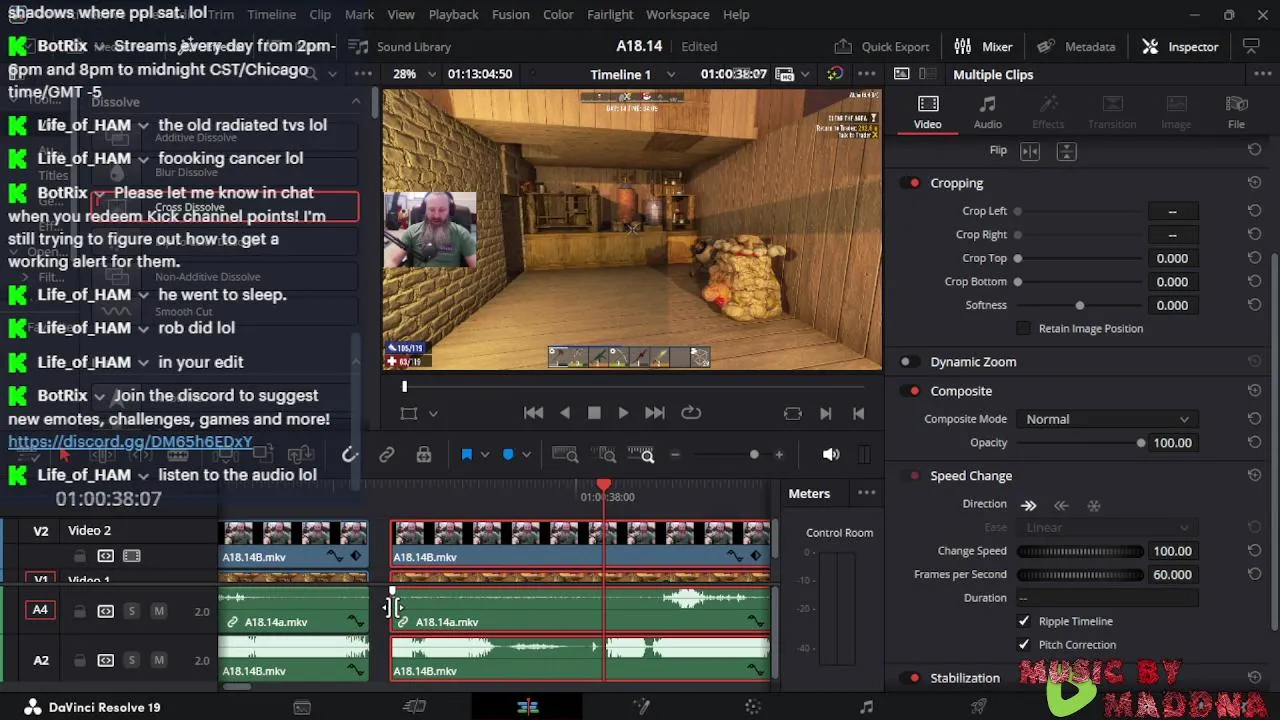The height and width of the screenshot is (720, 1280).
Task: Expand the flag color dropdown arrow
Action: pyautogui.click(x=485, y=455)
